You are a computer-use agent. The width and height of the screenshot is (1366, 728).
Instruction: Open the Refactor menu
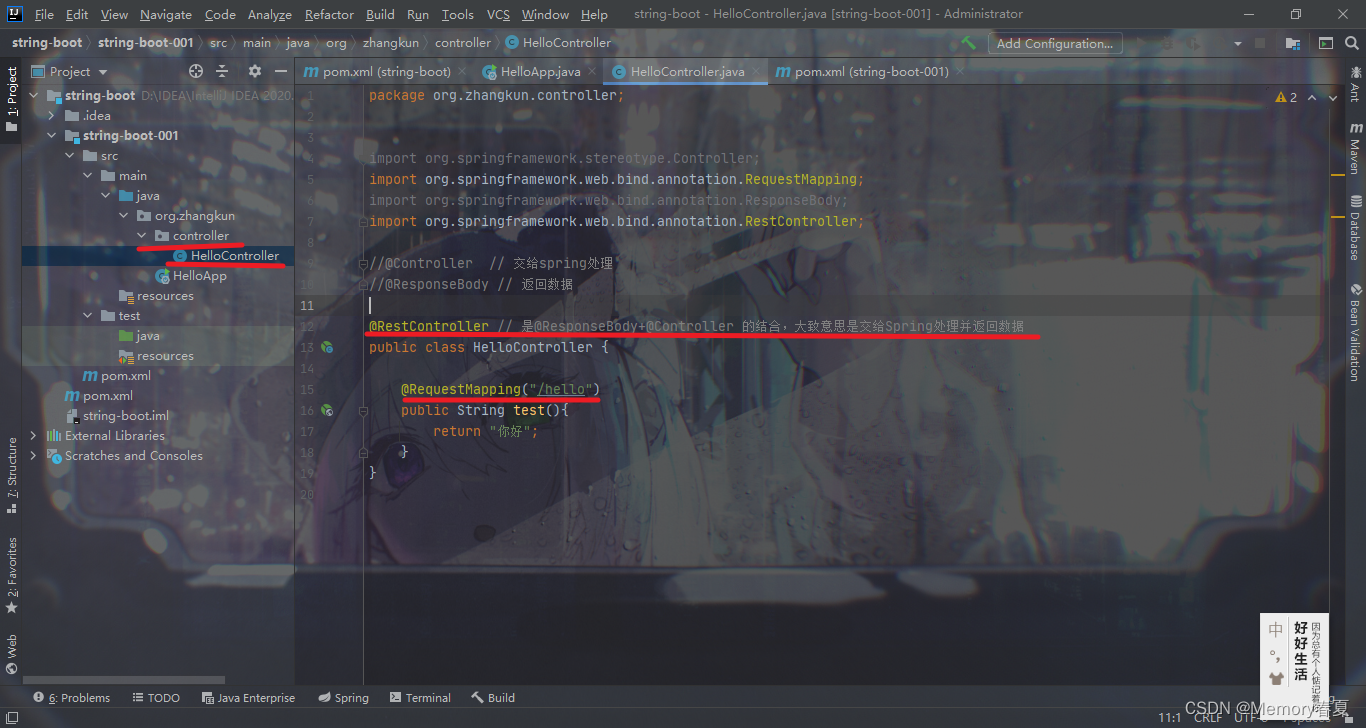point(329,14)
